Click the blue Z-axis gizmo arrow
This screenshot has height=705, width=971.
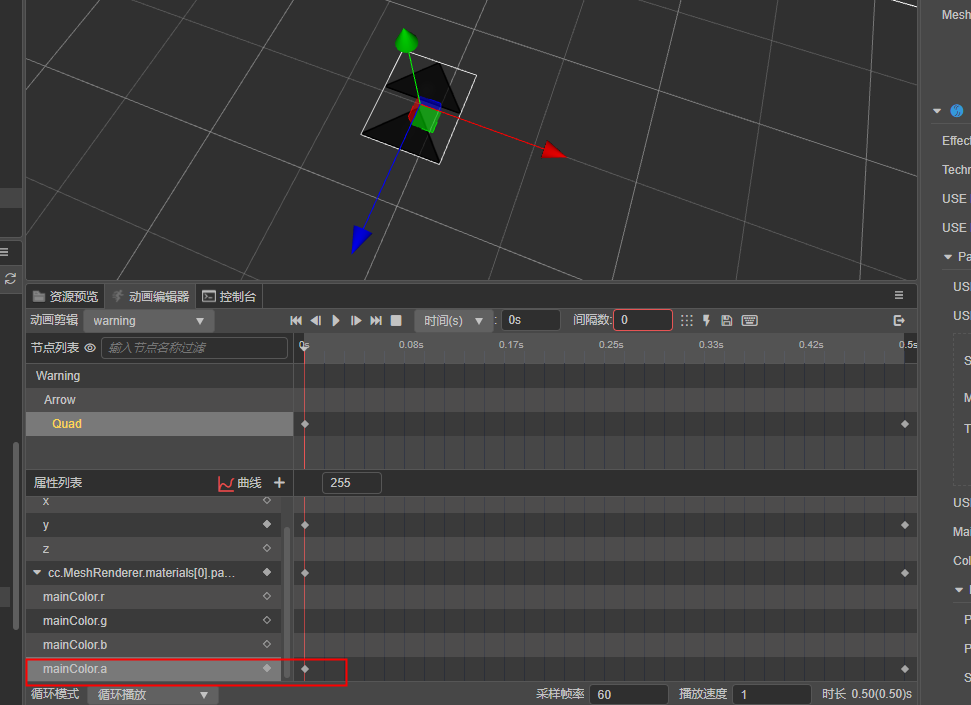360,239
